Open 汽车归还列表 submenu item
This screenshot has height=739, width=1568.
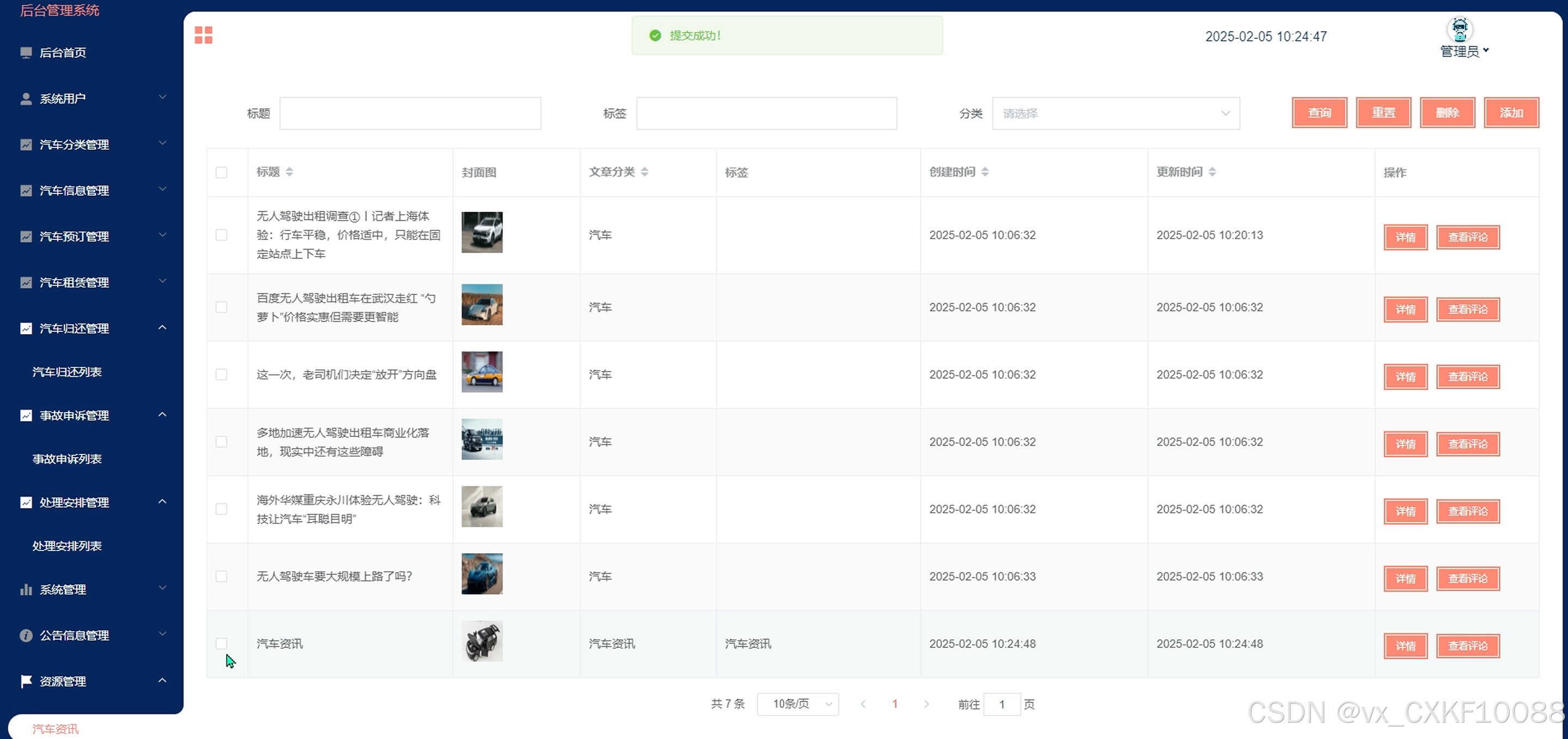point(67,372)
